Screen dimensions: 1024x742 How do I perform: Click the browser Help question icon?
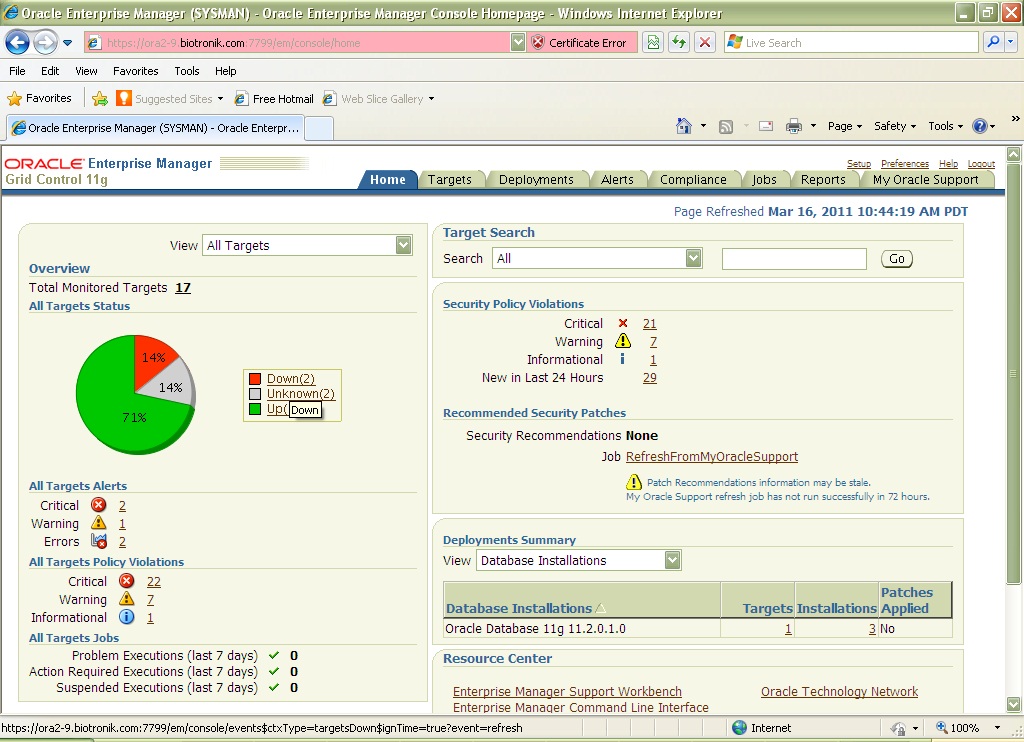980,126
